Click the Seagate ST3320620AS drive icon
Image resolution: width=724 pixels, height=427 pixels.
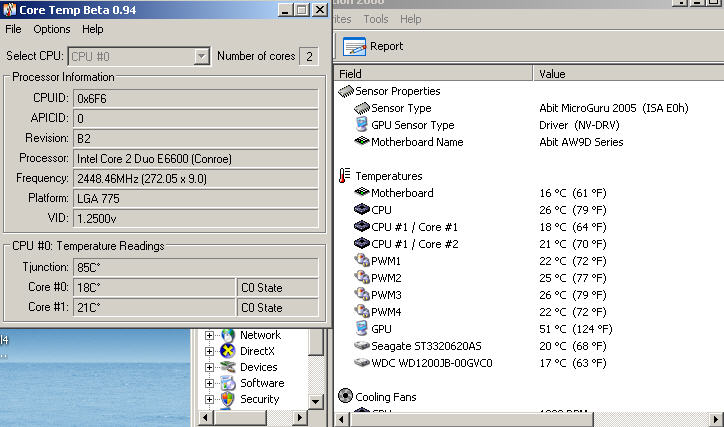[x=362, y=345]
